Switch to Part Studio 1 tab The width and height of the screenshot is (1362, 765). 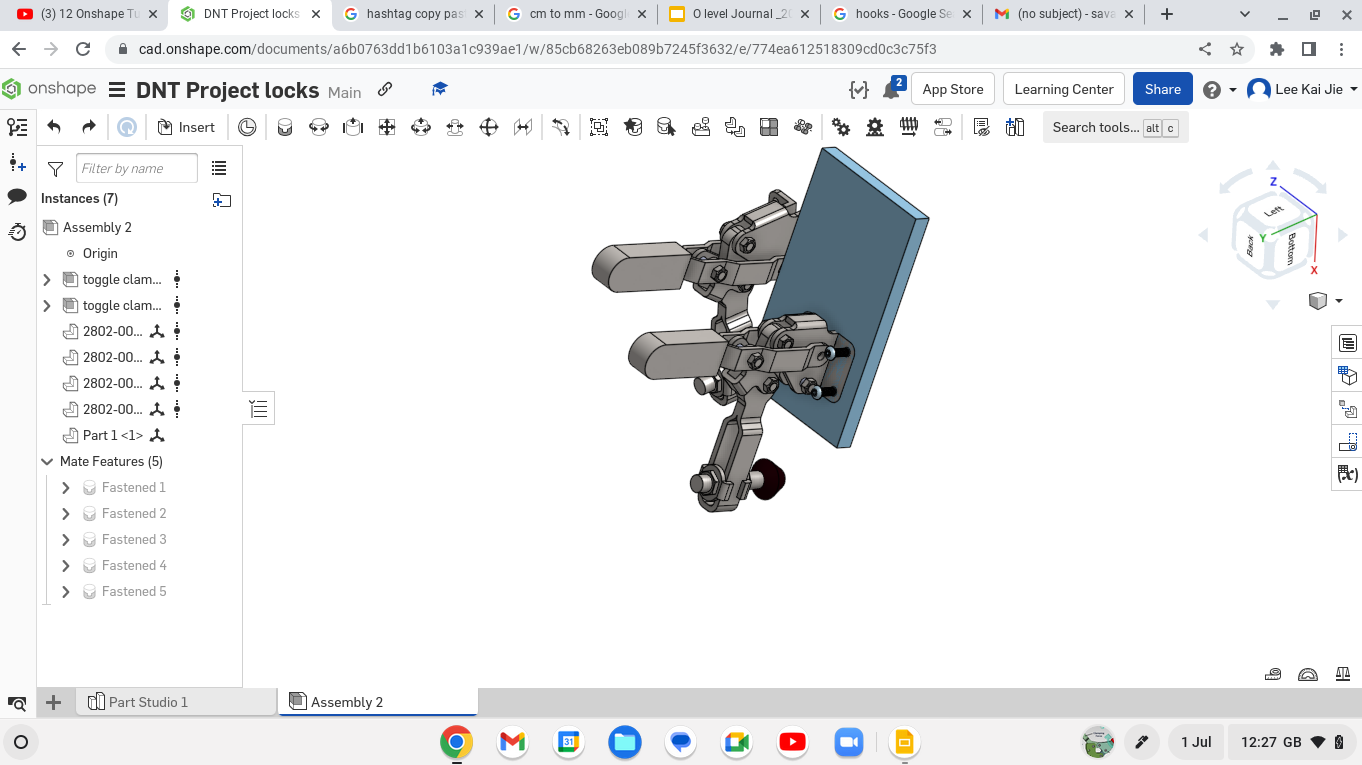(147, 702)
